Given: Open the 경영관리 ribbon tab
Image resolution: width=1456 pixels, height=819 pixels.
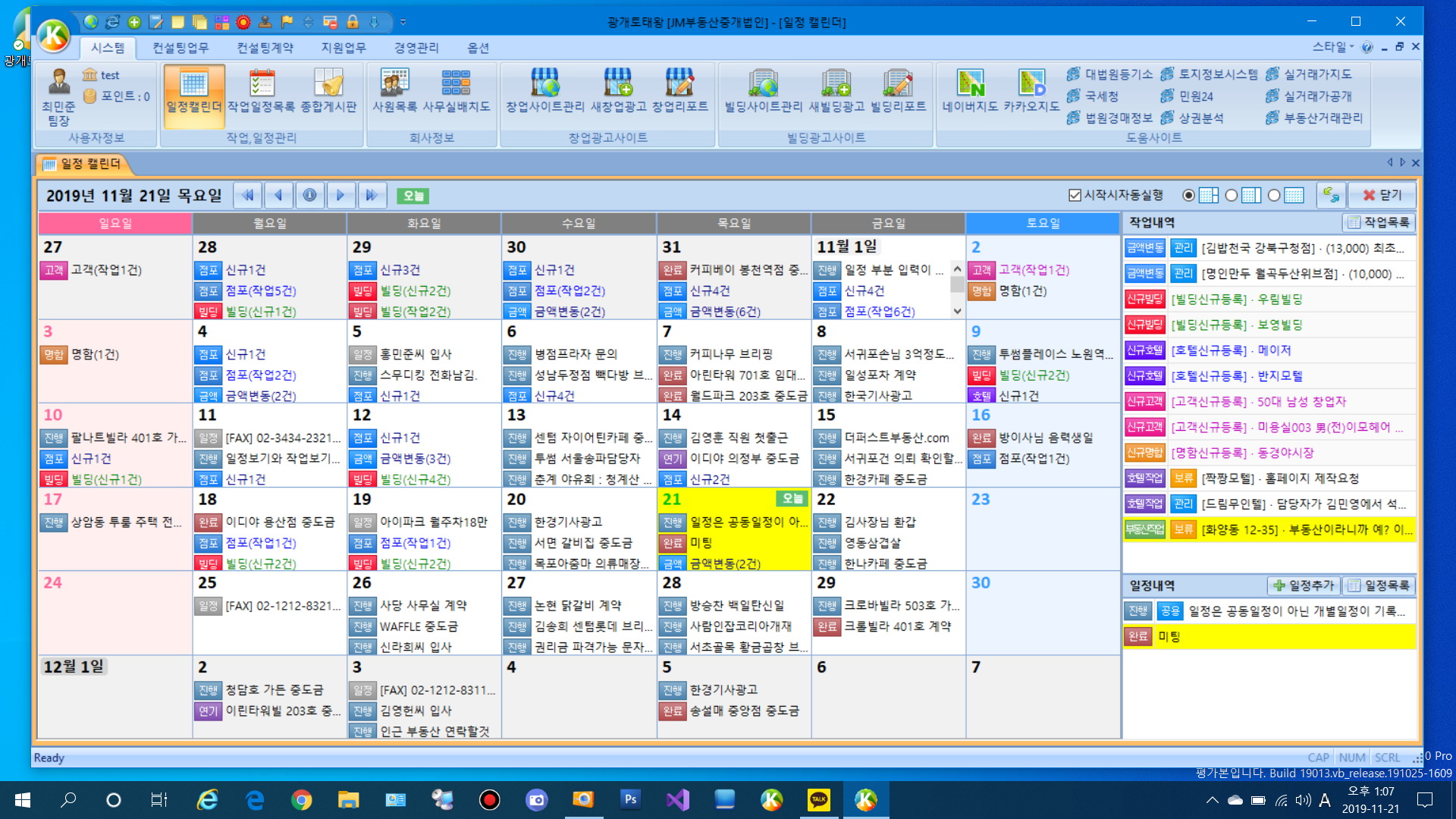Looking at the screenshot, I should pyautogui.click(x=416, y=48).
